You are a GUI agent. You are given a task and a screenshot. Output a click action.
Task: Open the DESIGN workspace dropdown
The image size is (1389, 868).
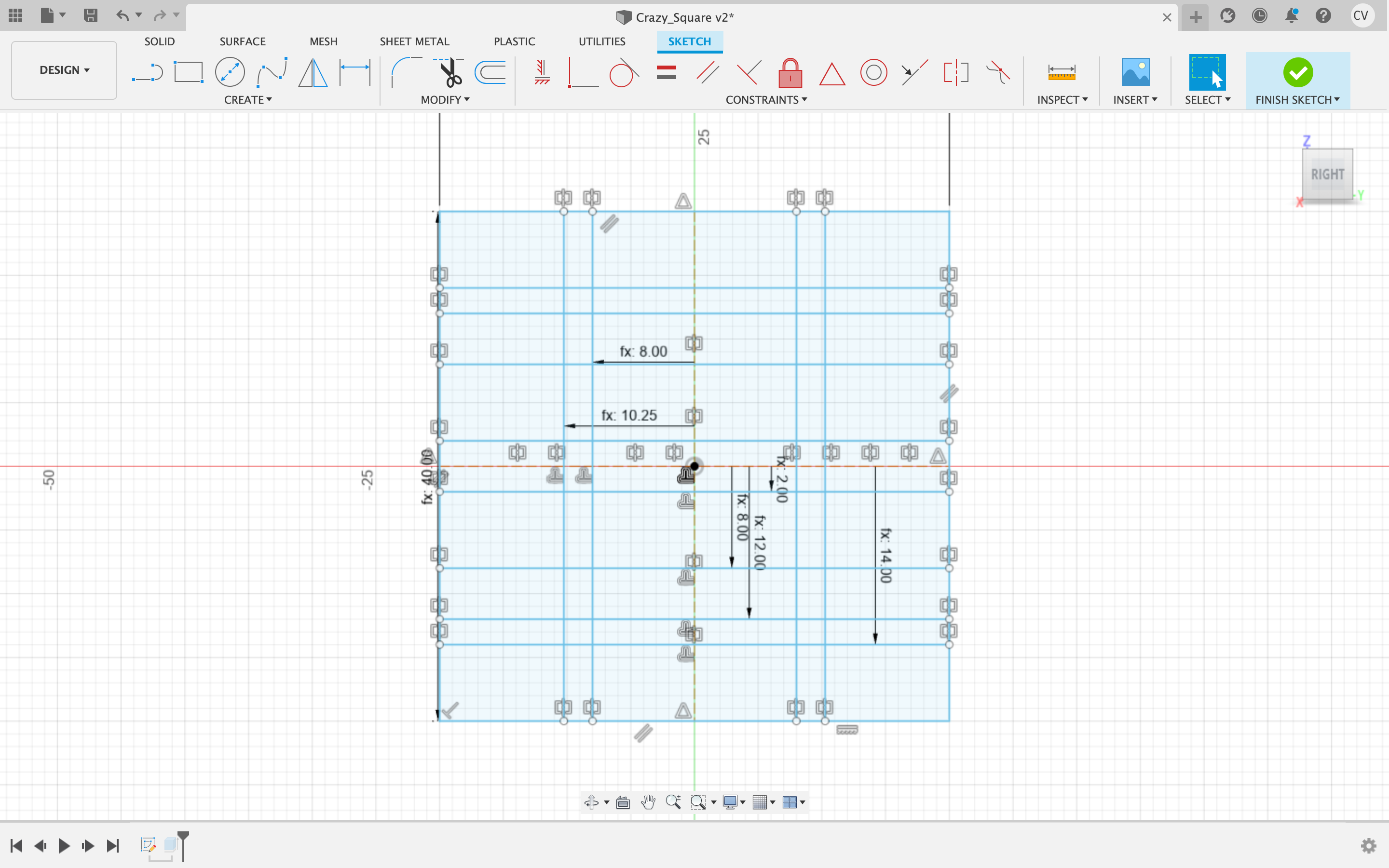[x=64, y=70]
